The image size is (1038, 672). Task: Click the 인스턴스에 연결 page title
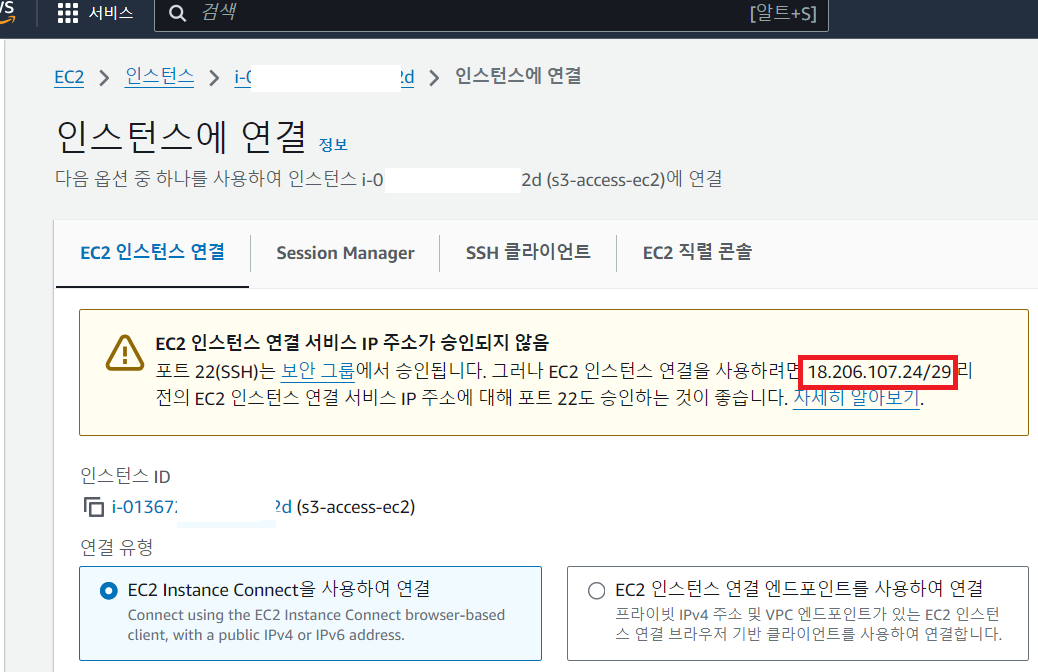pos(181,137)
